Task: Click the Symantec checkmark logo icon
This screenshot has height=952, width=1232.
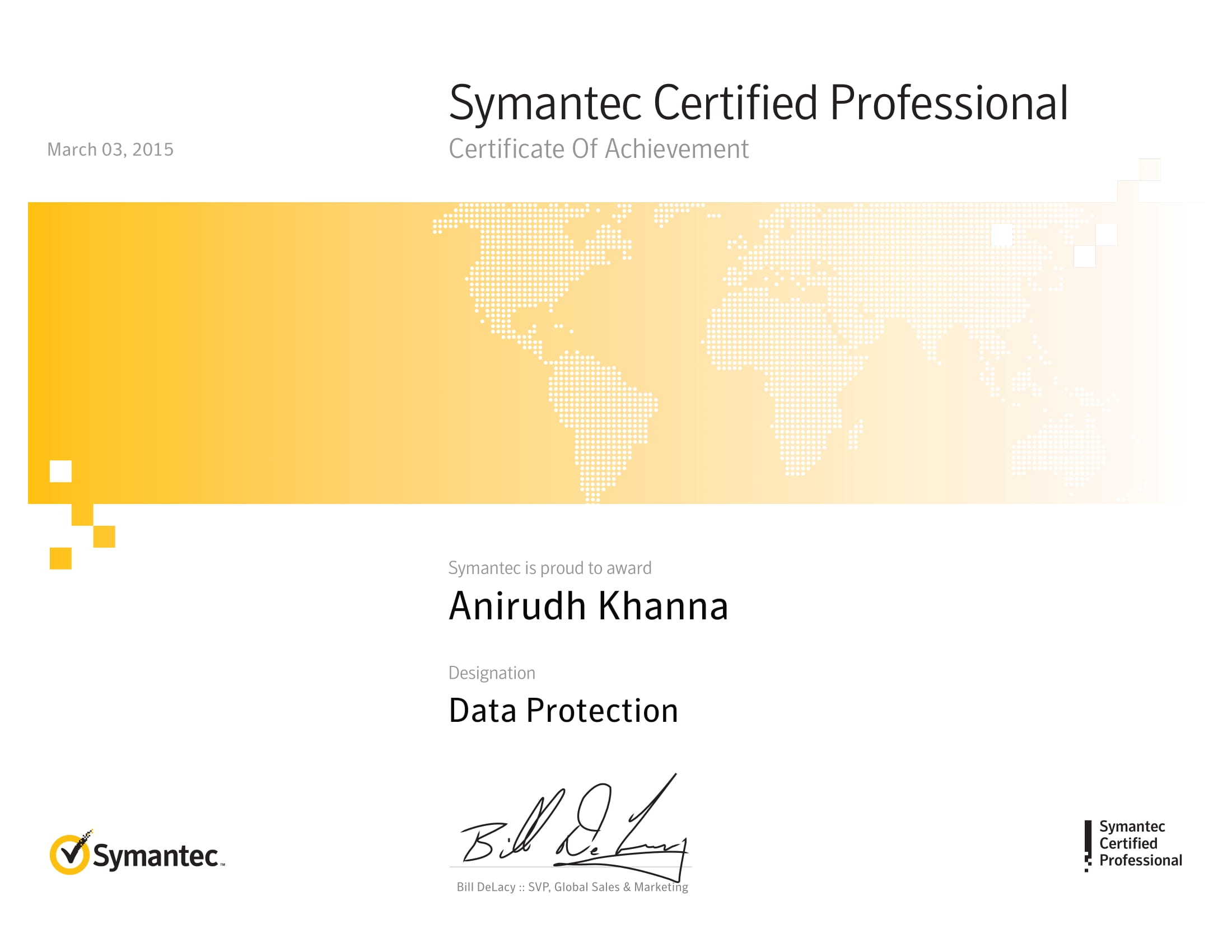Action: point(69,853)
